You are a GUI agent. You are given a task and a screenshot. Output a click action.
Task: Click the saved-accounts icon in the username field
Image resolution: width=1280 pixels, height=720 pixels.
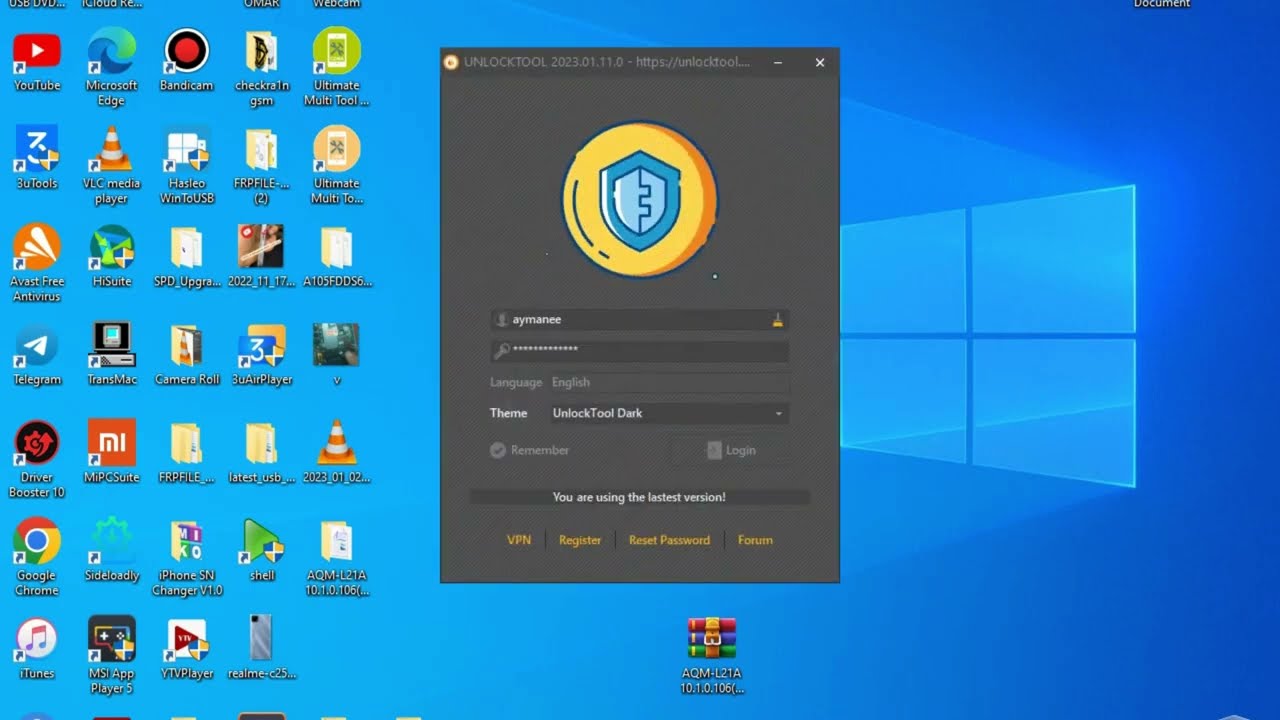777,320
